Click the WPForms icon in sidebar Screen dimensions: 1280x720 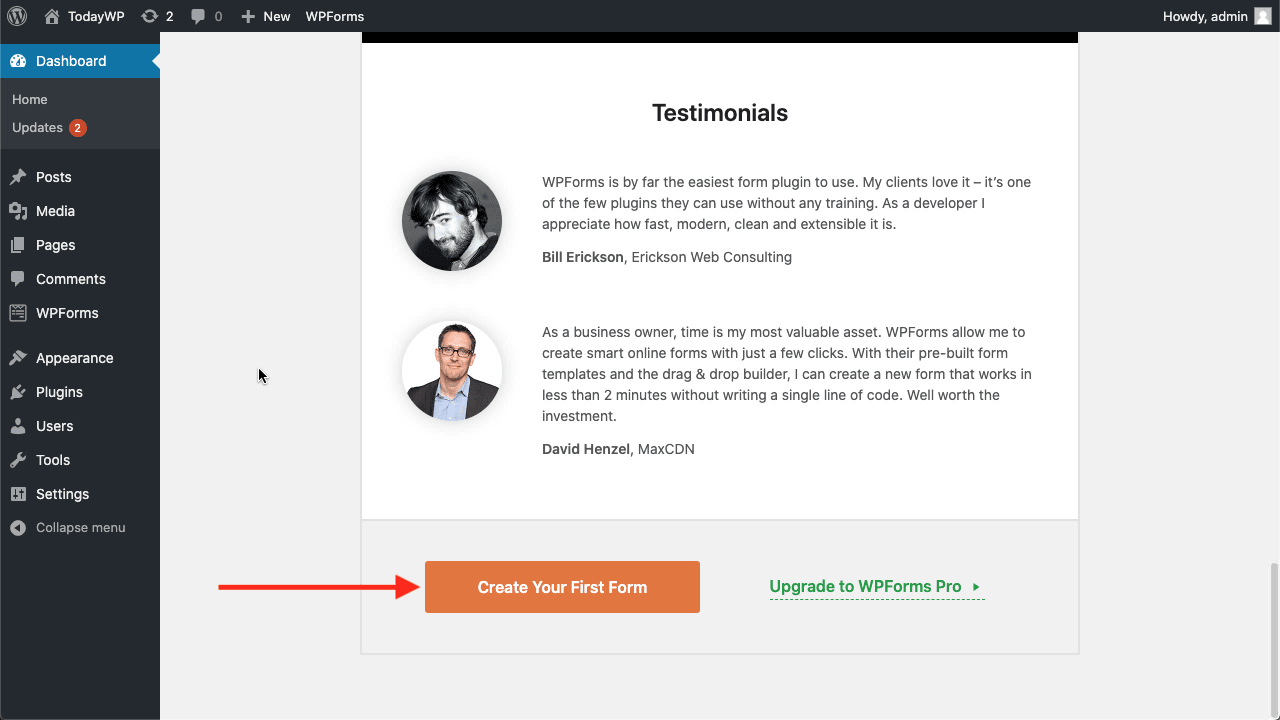18,313
